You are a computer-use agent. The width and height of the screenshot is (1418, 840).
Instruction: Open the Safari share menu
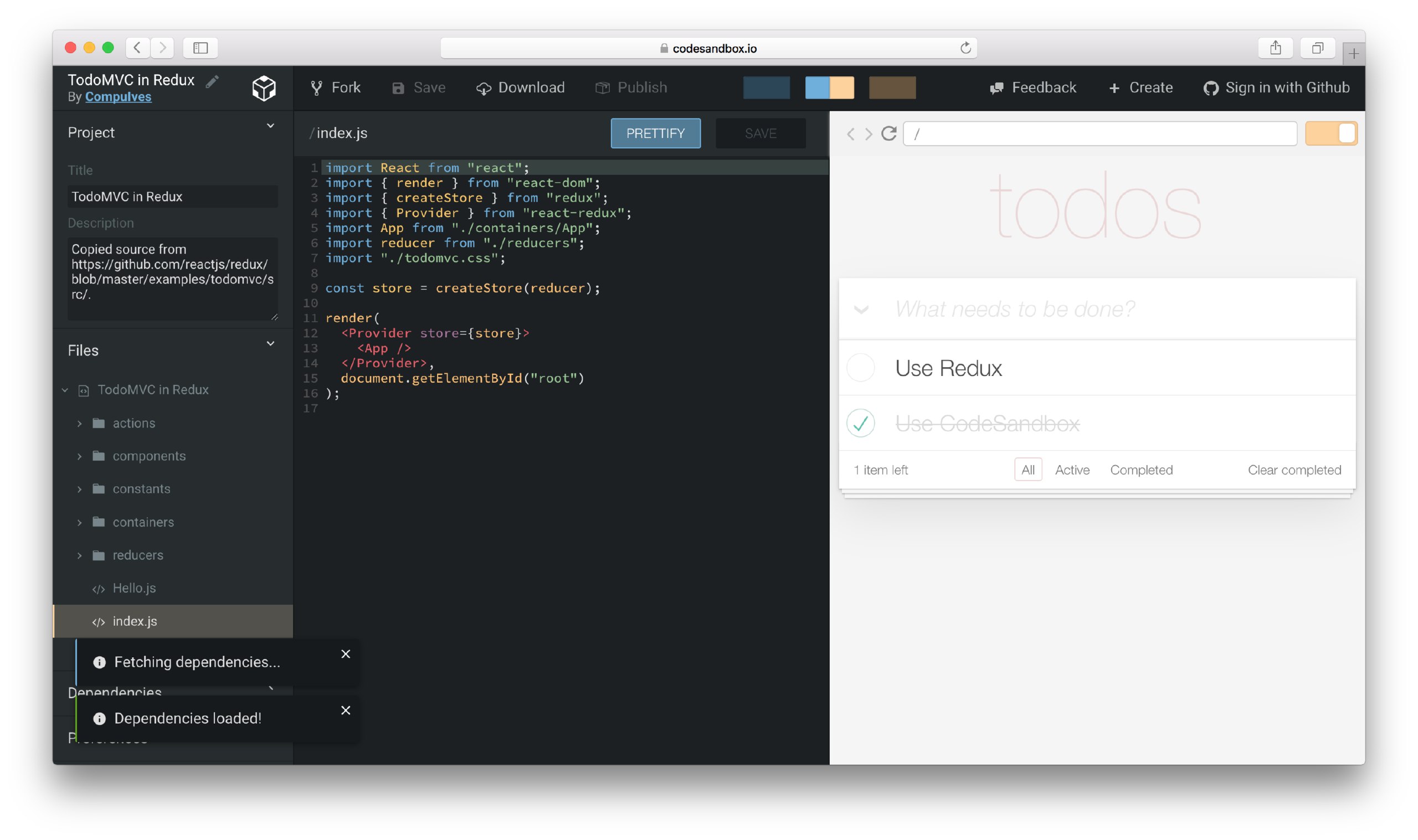[x=1275, y=48]
